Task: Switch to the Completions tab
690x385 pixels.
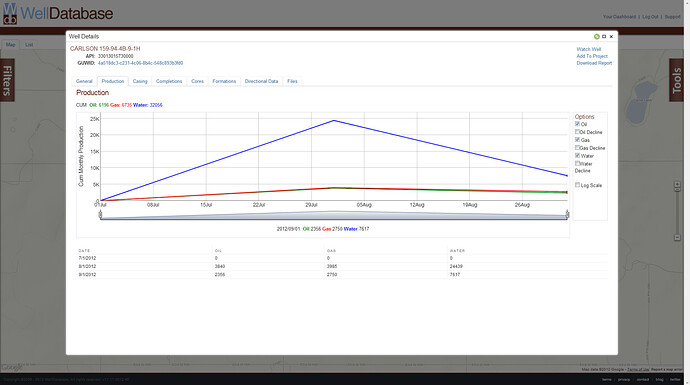Action: point(169,81)
